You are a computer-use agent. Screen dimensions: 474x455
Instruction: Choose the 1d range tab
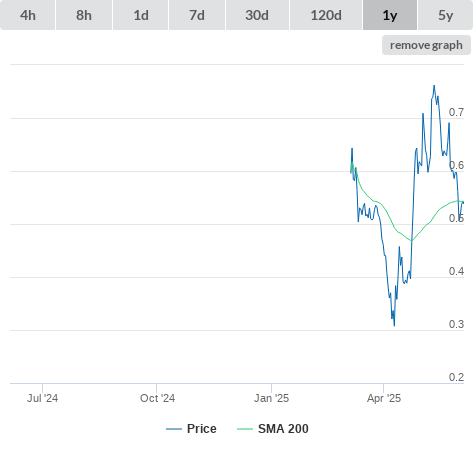click(141, 15)
